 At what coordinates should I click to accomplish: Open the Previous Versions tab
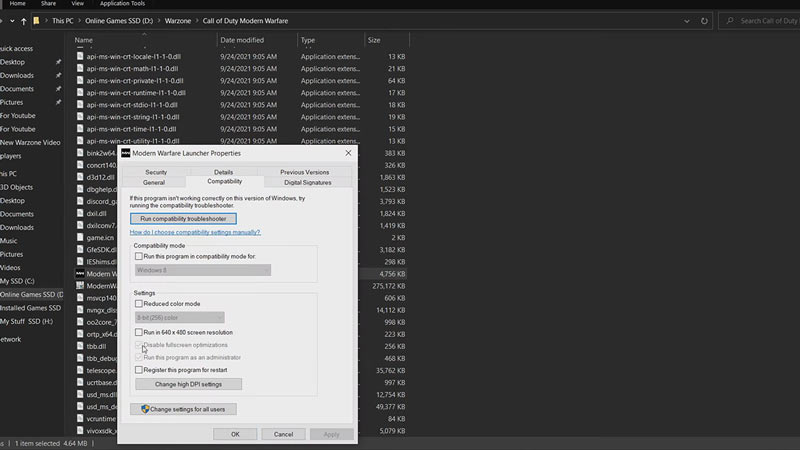[305, 172]
